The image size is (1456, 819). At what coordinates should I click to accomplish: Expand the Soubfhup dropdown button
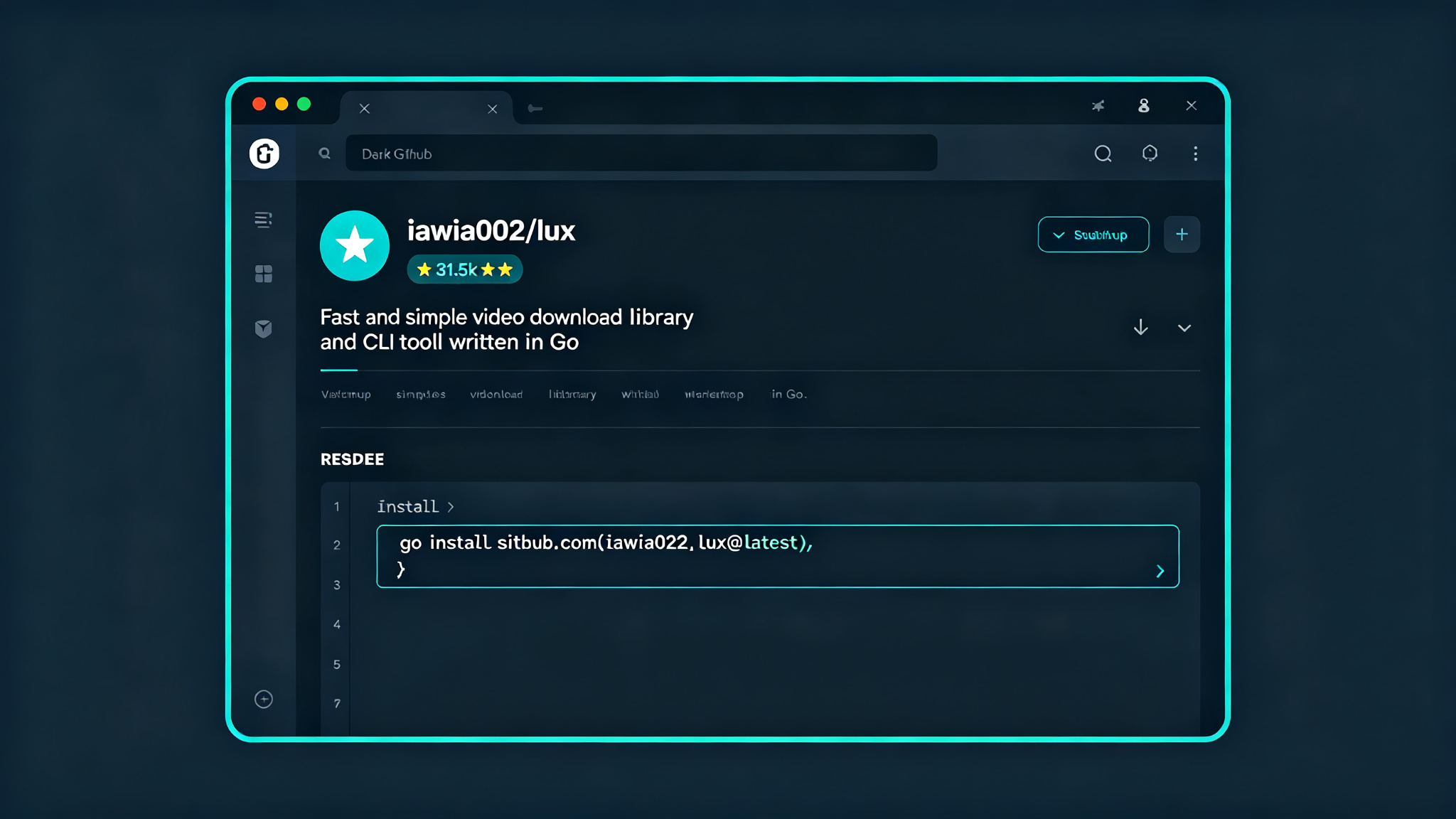click(1093, 235)
